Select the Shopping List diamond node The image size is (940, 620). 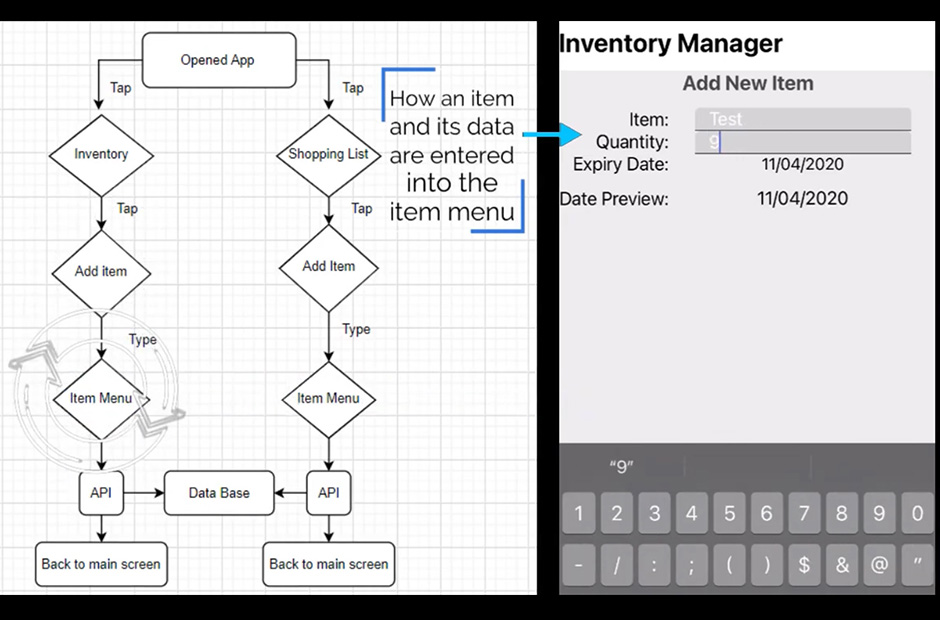point(328,155)
